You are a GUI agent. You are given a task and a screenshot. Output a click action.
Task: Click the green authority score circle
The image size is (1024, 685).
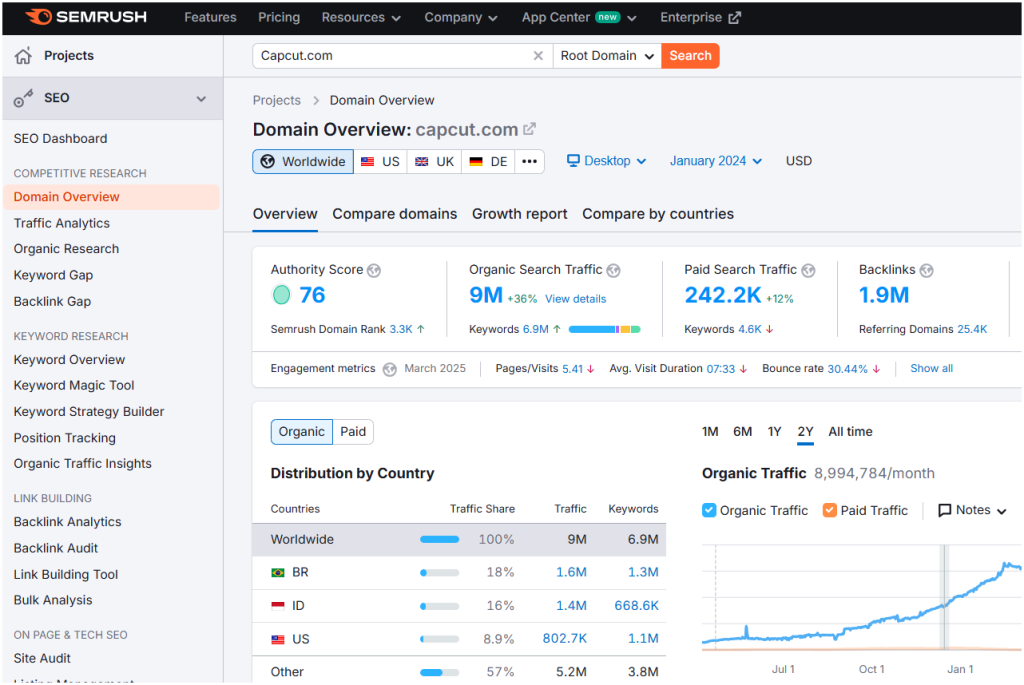click(281, 295)
